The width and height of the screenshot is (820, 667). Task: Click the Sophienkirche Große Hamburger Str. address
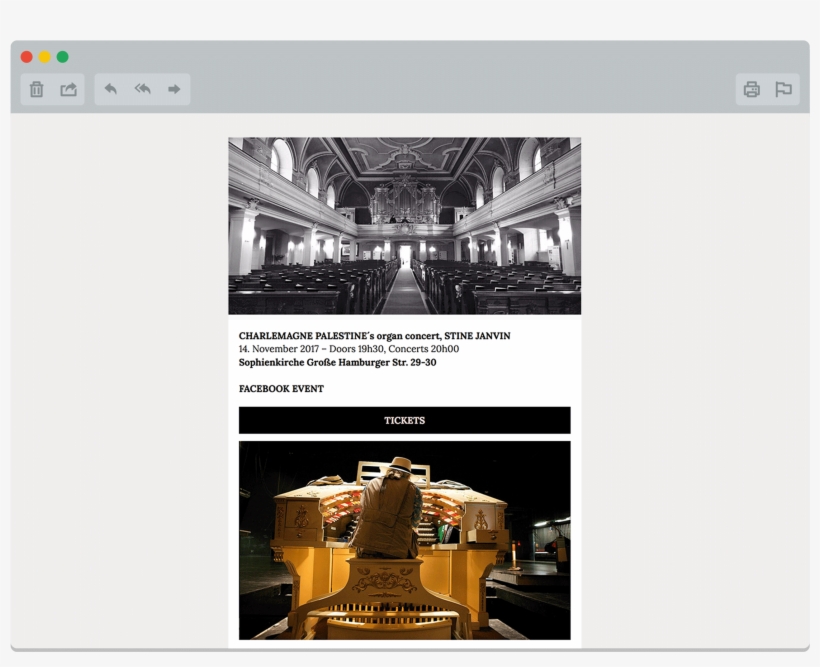(x=337, y=362)
